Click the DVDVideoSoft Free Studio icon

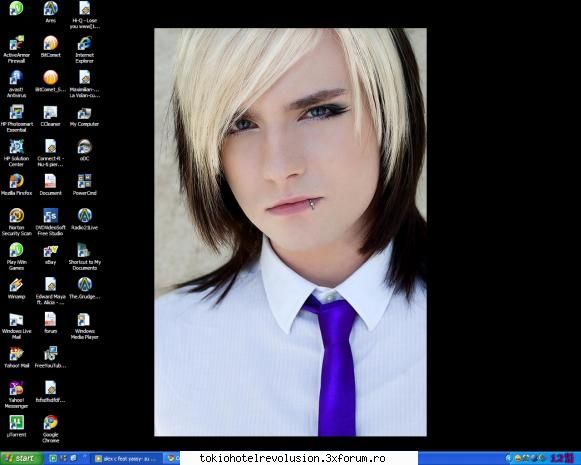[50, 222]
